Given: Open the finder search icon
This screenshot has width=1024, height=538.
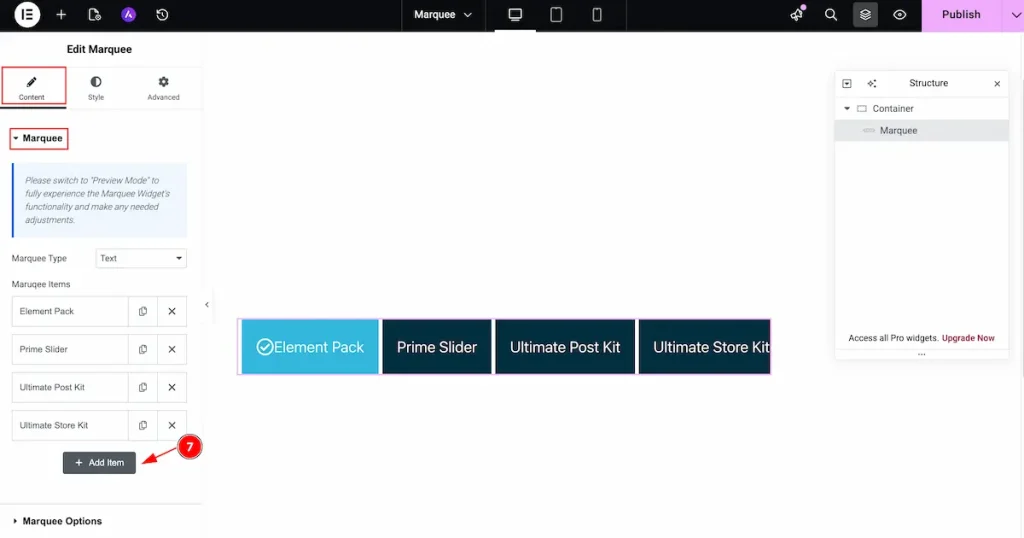Looking at the screenshot, I should tap(831, 14).
